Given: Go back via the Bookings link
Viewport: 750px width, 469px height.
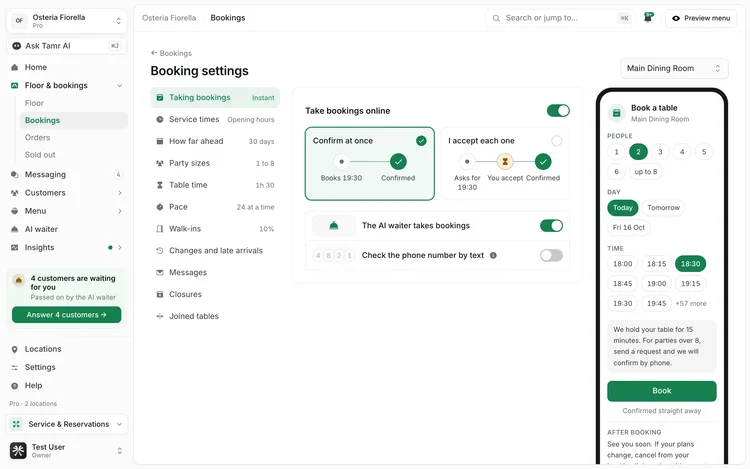Looking at the screenshot, I should point(171,53).
